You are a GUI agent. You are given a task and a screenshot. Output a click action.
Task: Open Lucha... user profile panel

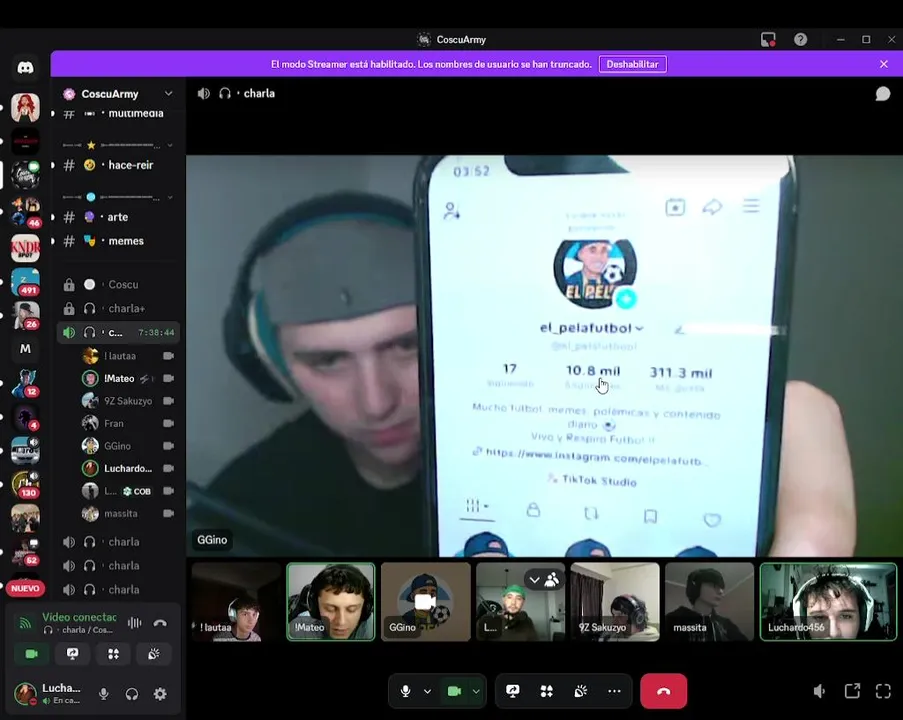[x=49, y=694]
